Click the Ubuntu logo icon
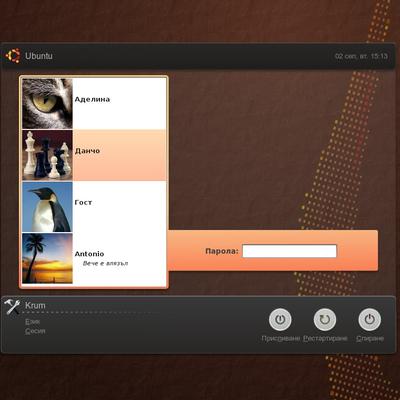This screenshot has width=400, height=400. 13,56
